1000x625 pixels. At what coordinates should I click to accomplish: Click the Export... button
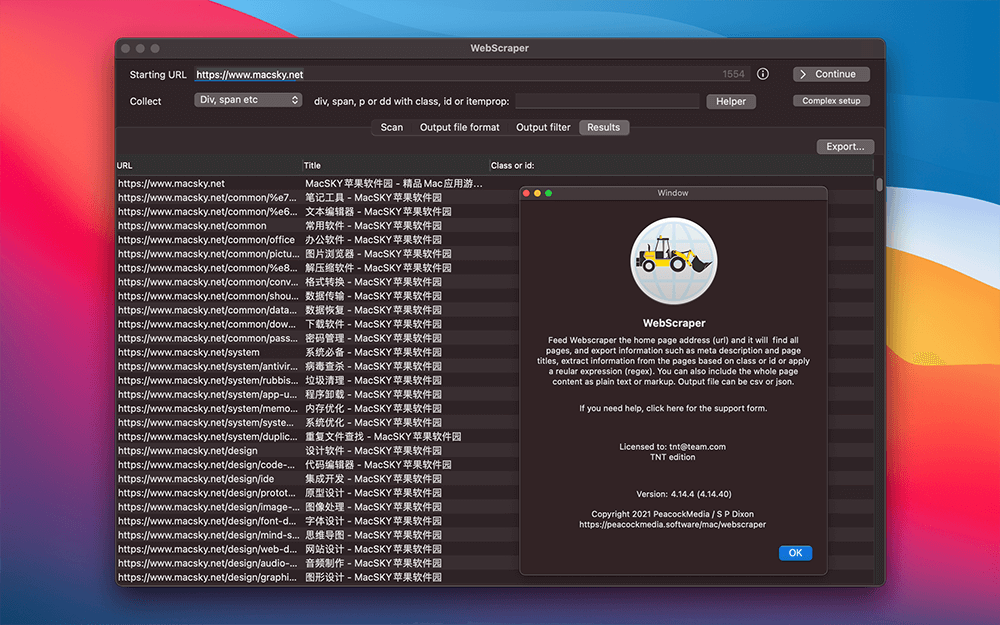845,147
